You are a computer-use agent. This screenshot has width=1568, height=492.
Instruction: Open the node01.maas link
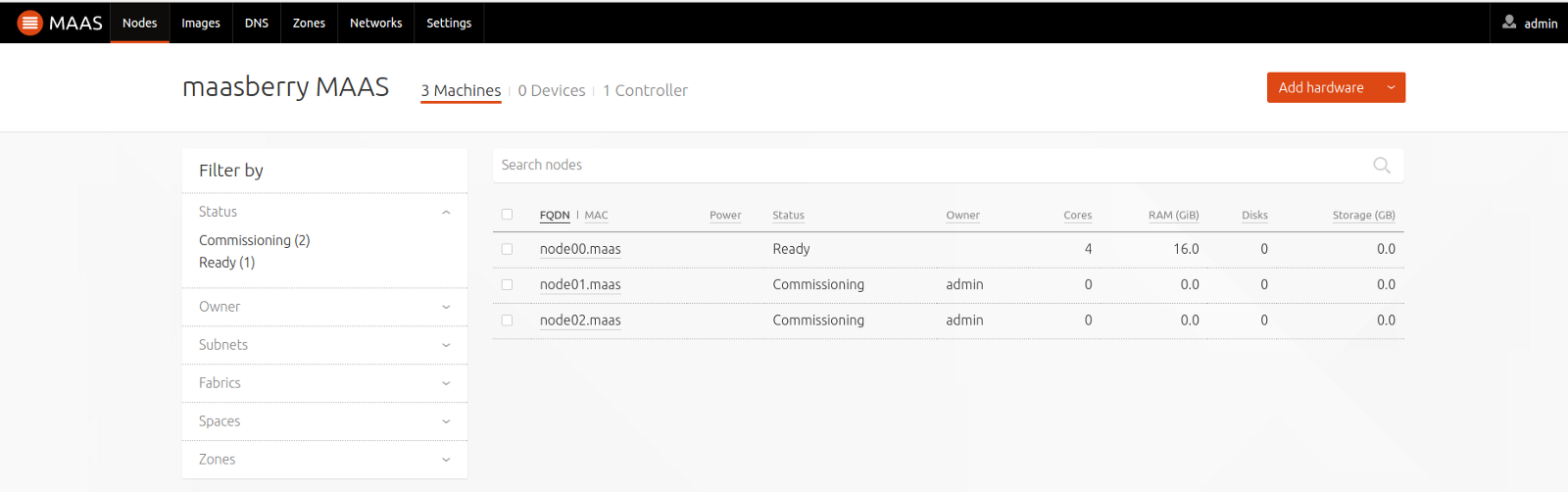tap(580, 284)
